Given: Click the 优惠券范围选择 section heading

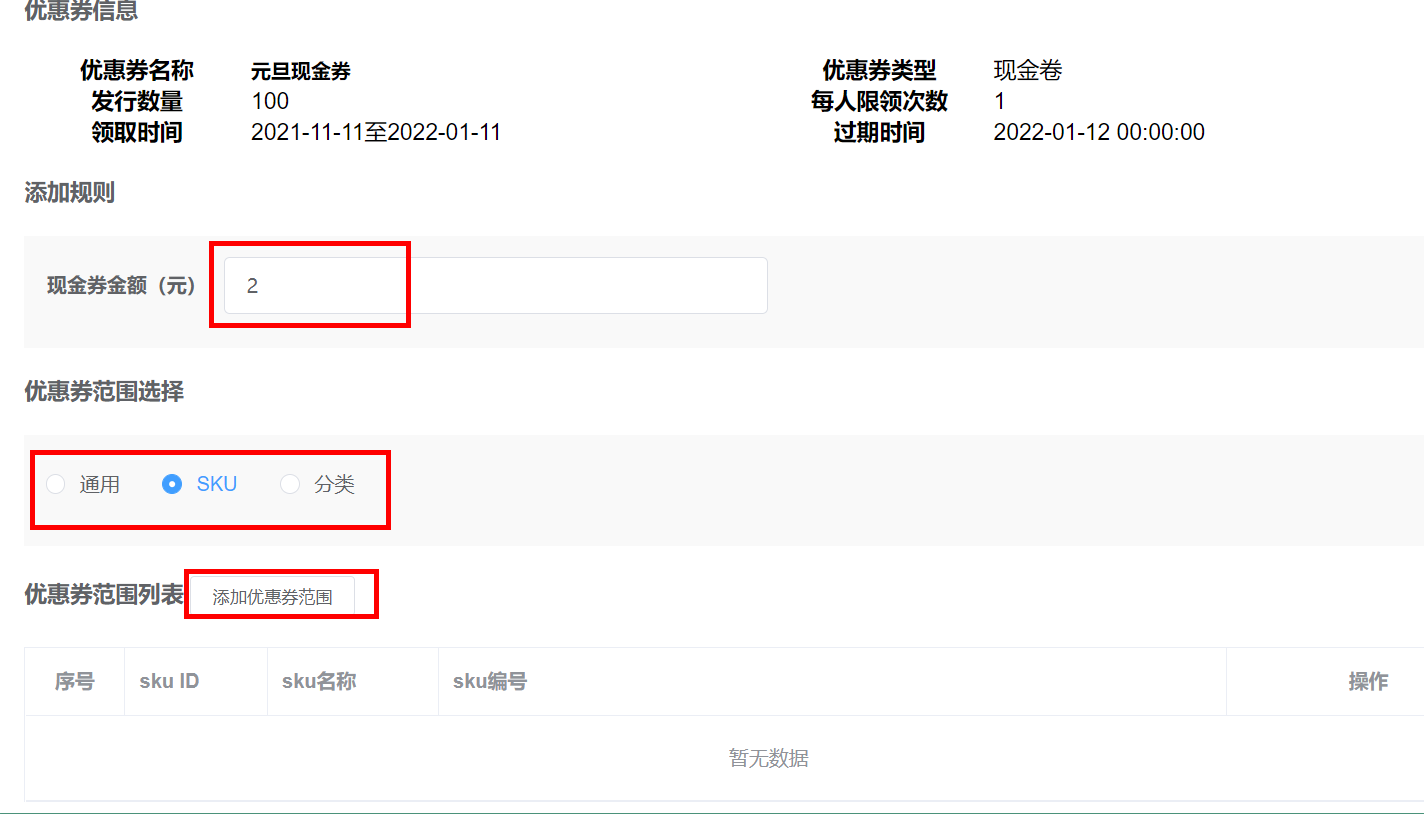Looking at the screenshot, I should pyautogui.click(x=104, y=392).
